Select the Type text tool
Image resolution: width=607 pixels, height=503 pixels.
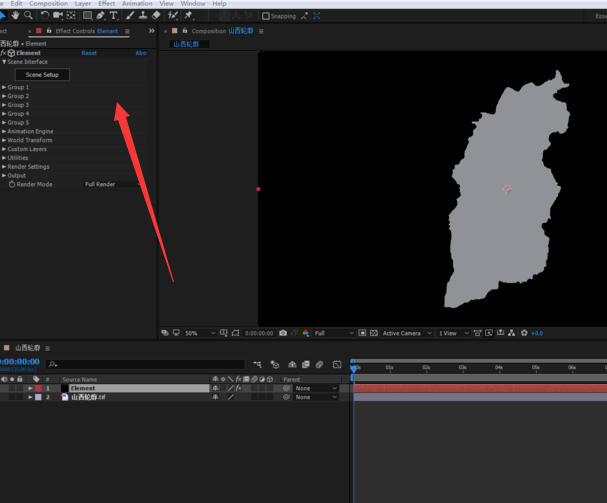click(x=113, y=15)
